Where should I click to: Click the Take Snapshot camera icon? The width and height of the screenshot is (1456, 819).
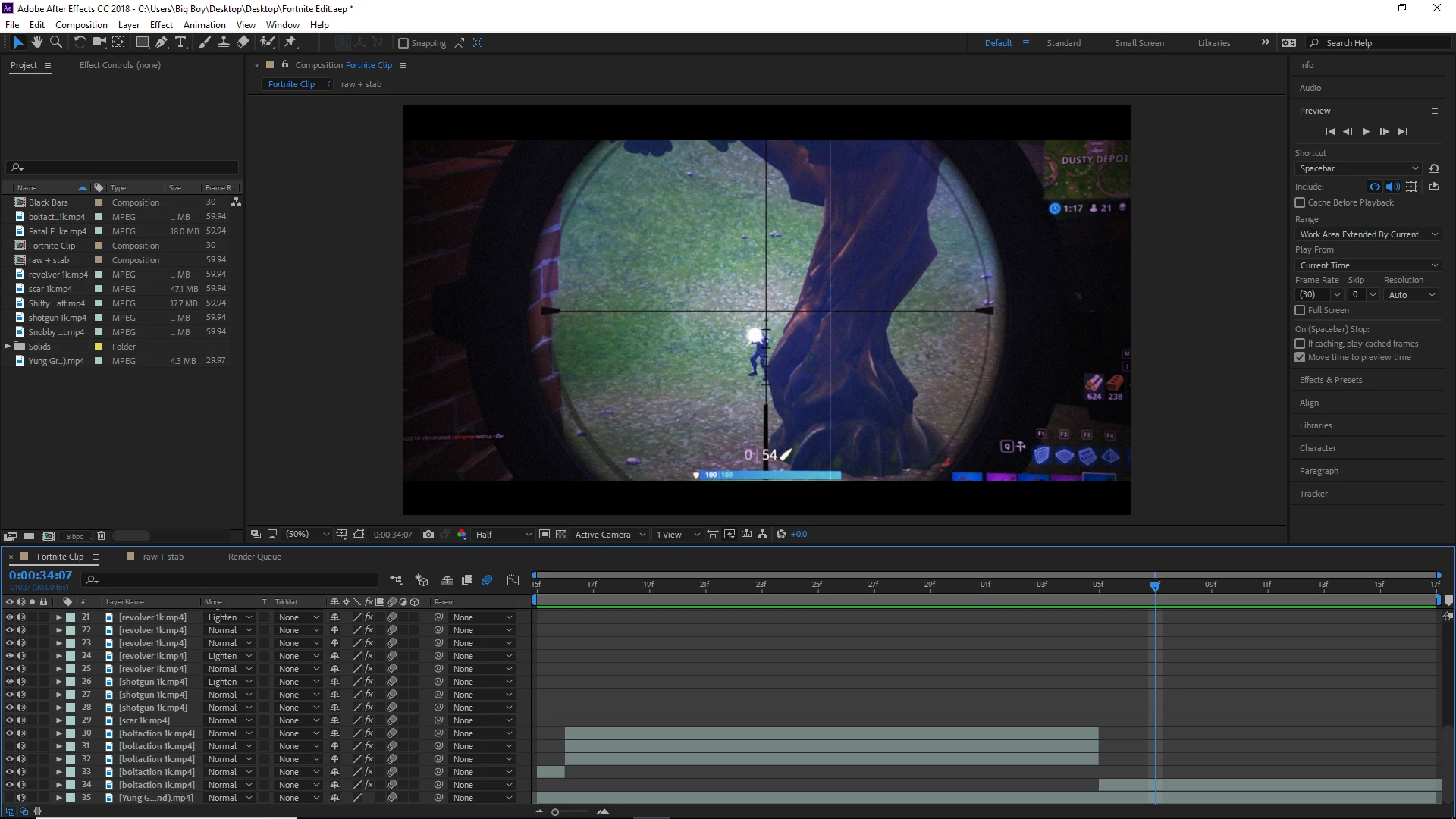click(428, 535)
